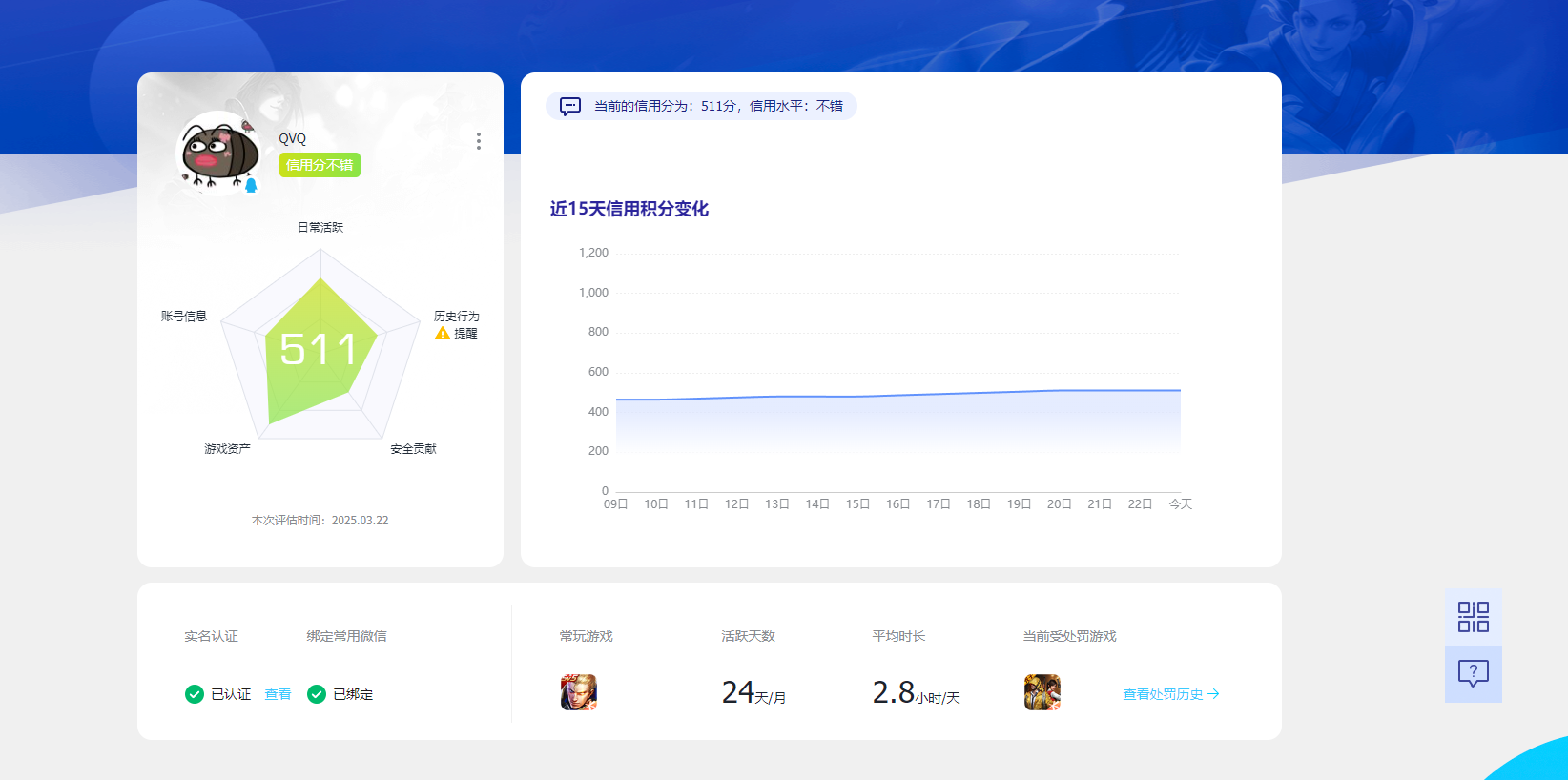Select the 游戏资产 radar axis label
The width and height of the screenshot is (1568, 780).
click(x=227, y=449)
